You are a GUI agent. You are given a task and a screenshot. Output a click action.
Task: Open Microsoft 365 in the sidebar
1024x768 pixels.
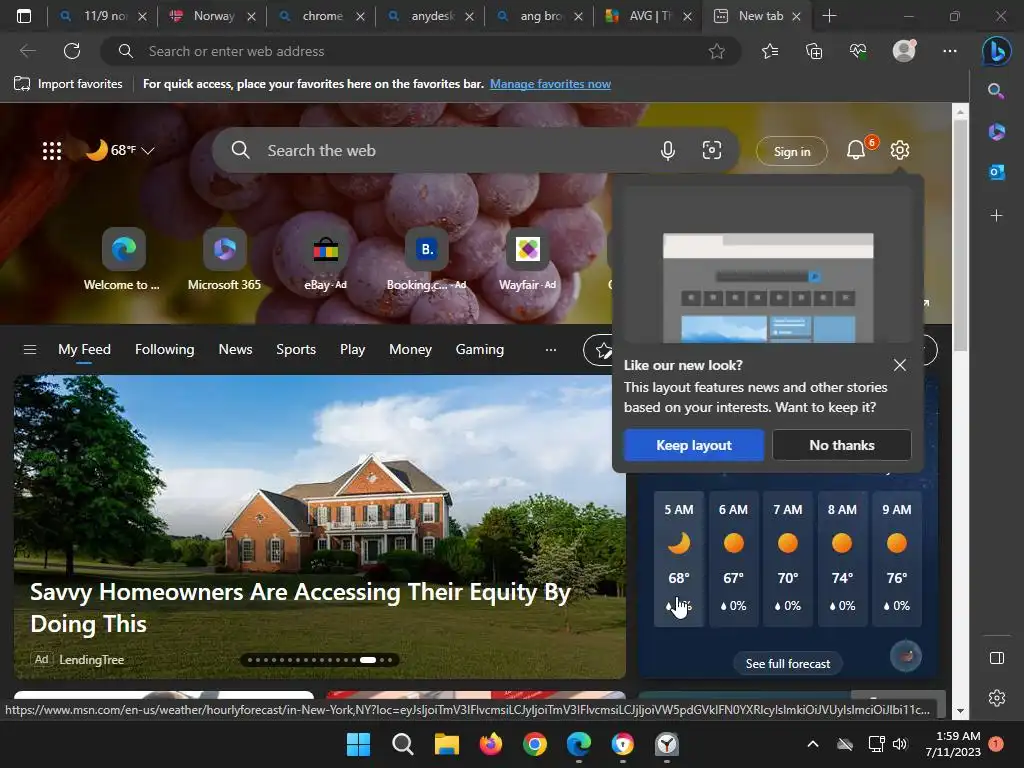(996, 132)
